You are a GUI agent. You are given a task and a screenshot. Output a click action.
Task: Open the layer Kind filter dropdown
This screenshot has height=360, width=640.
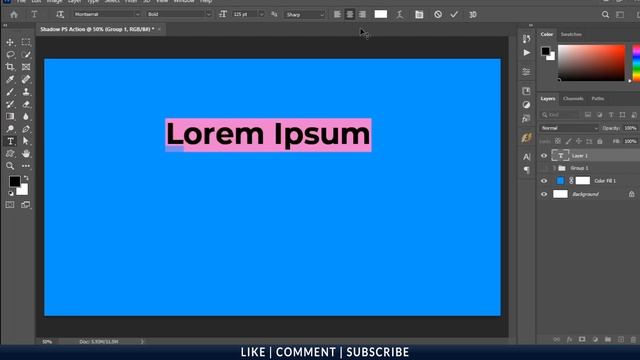560,115
